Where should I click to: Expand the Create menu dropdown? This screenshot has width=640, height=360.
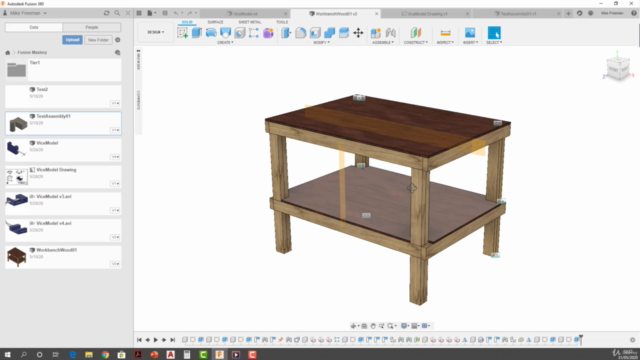225,42
